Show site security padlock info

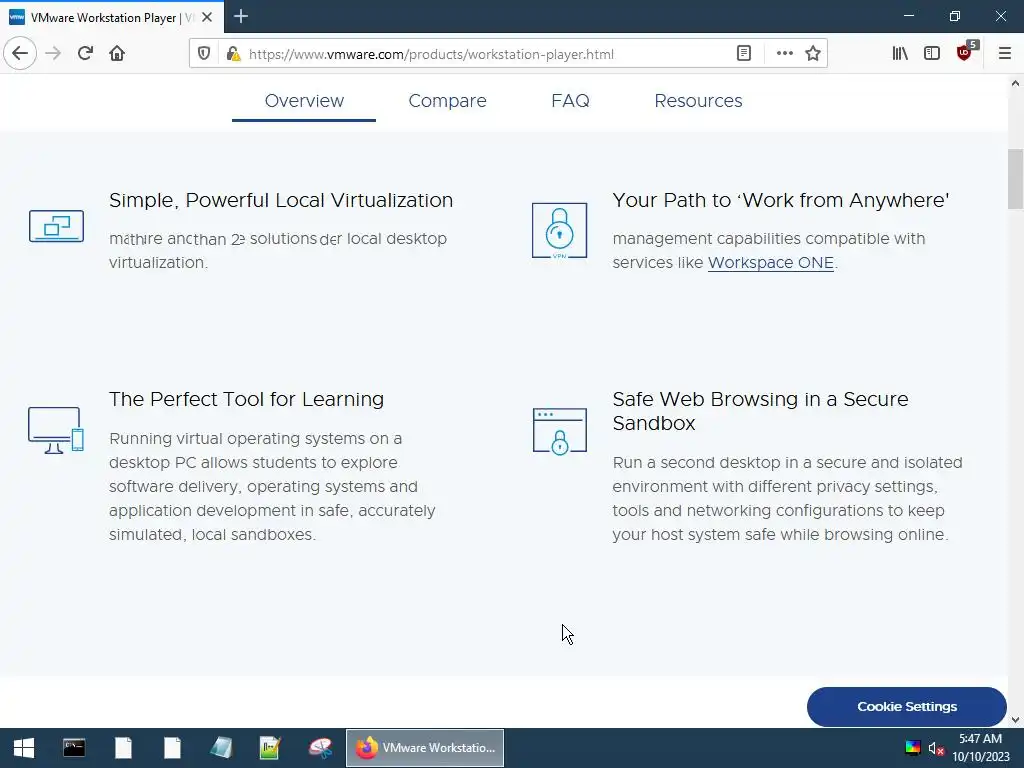click(x=233, y=54)
